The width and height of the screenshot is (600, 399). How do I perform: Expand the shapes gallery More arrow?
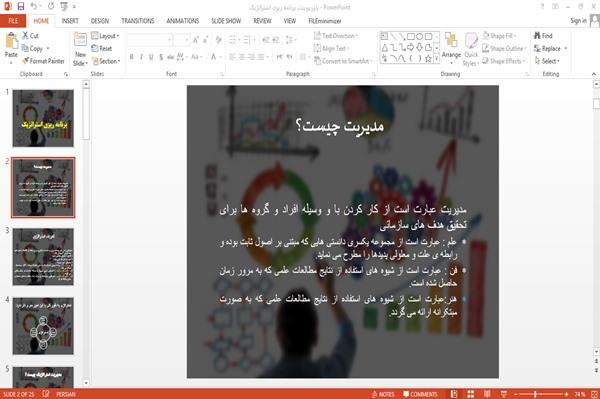coord(437,59)
